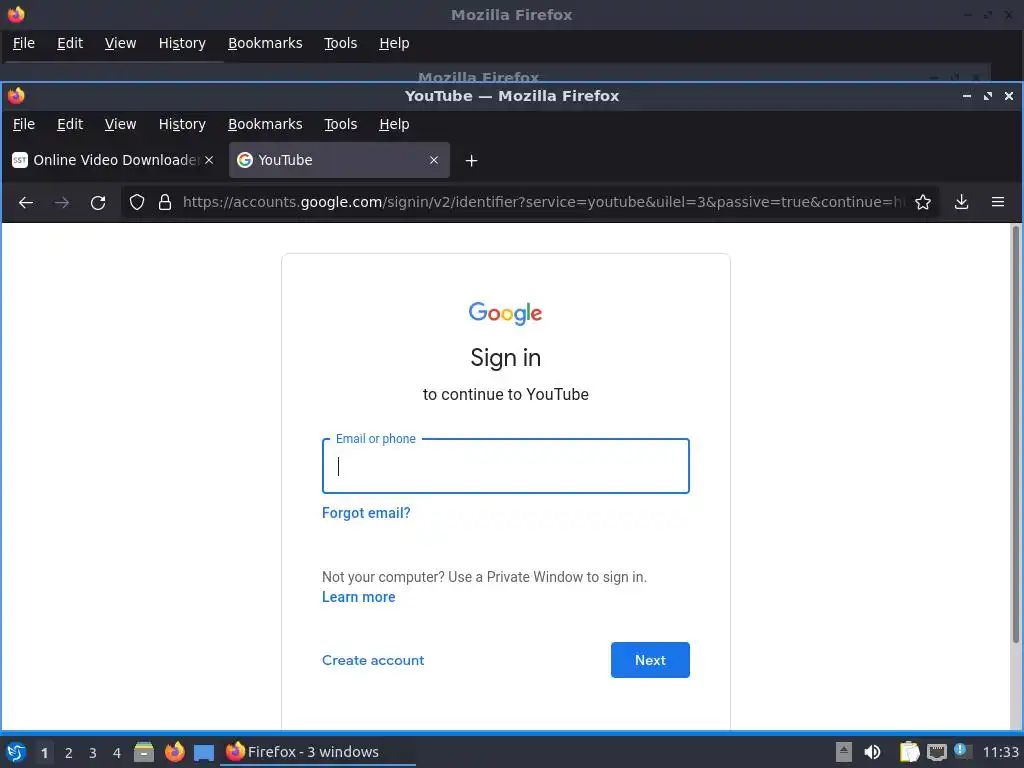Screen dimensions: 1024x768
Task: Open Edit menu in YouTube window
Action: coord(70,124)
